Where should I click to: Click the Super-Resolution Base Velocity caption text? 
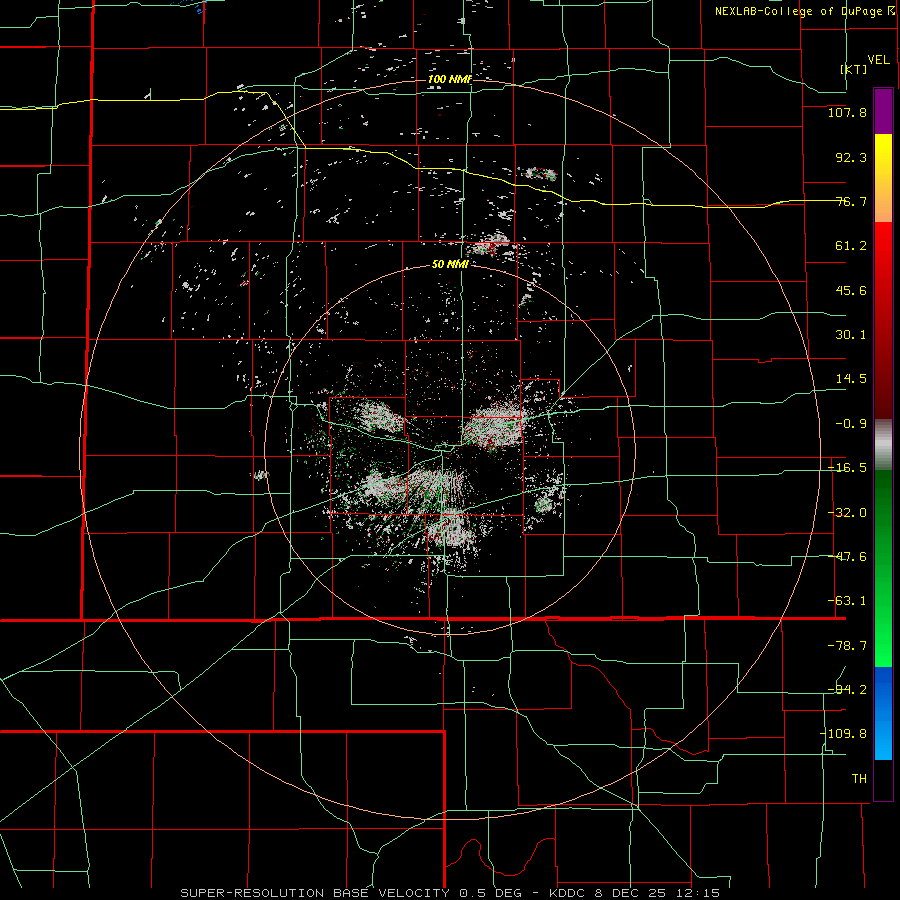(449, 893)
